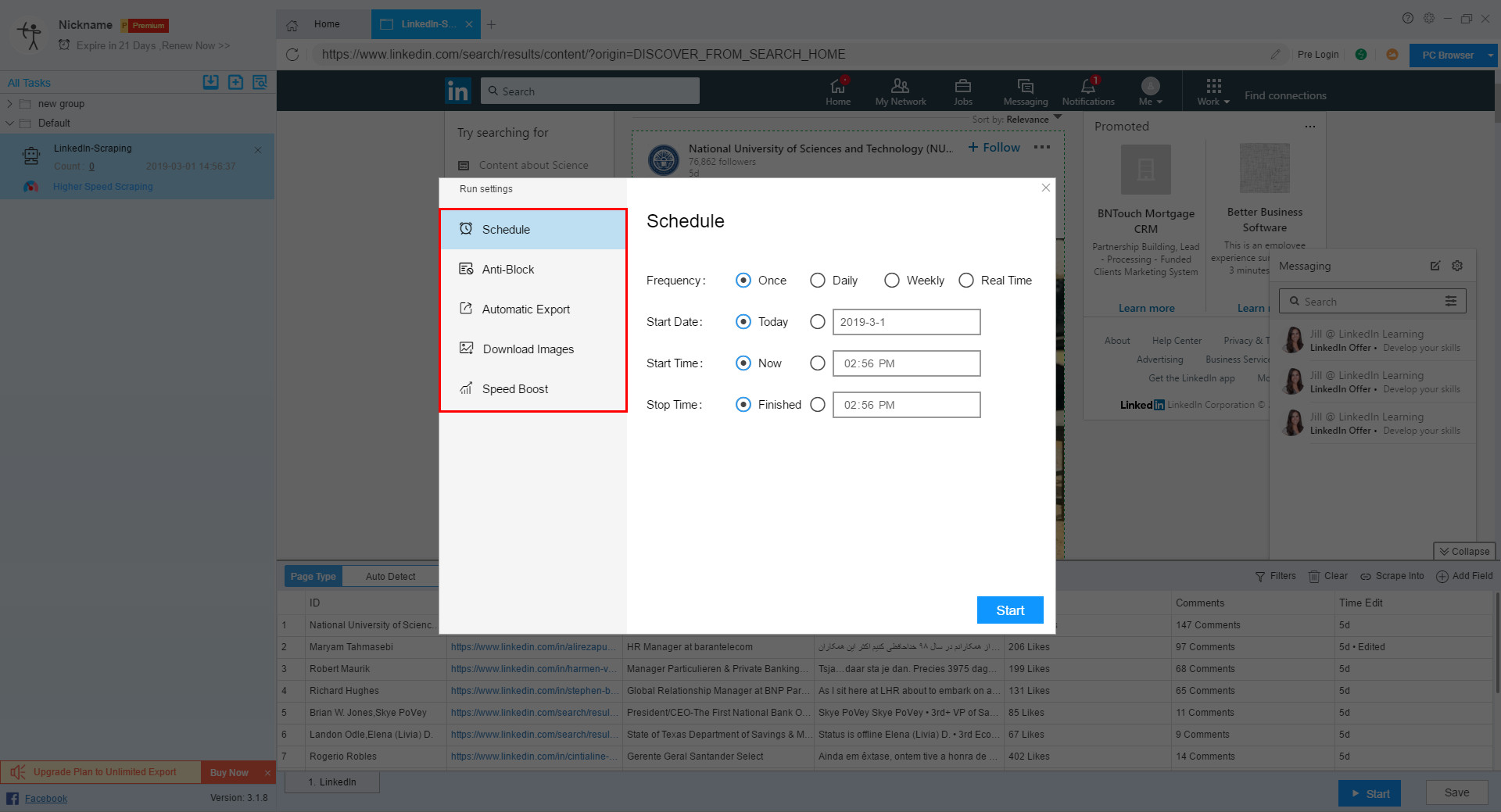
Task: Select custom stop time radio button
Action: point(818,405)
